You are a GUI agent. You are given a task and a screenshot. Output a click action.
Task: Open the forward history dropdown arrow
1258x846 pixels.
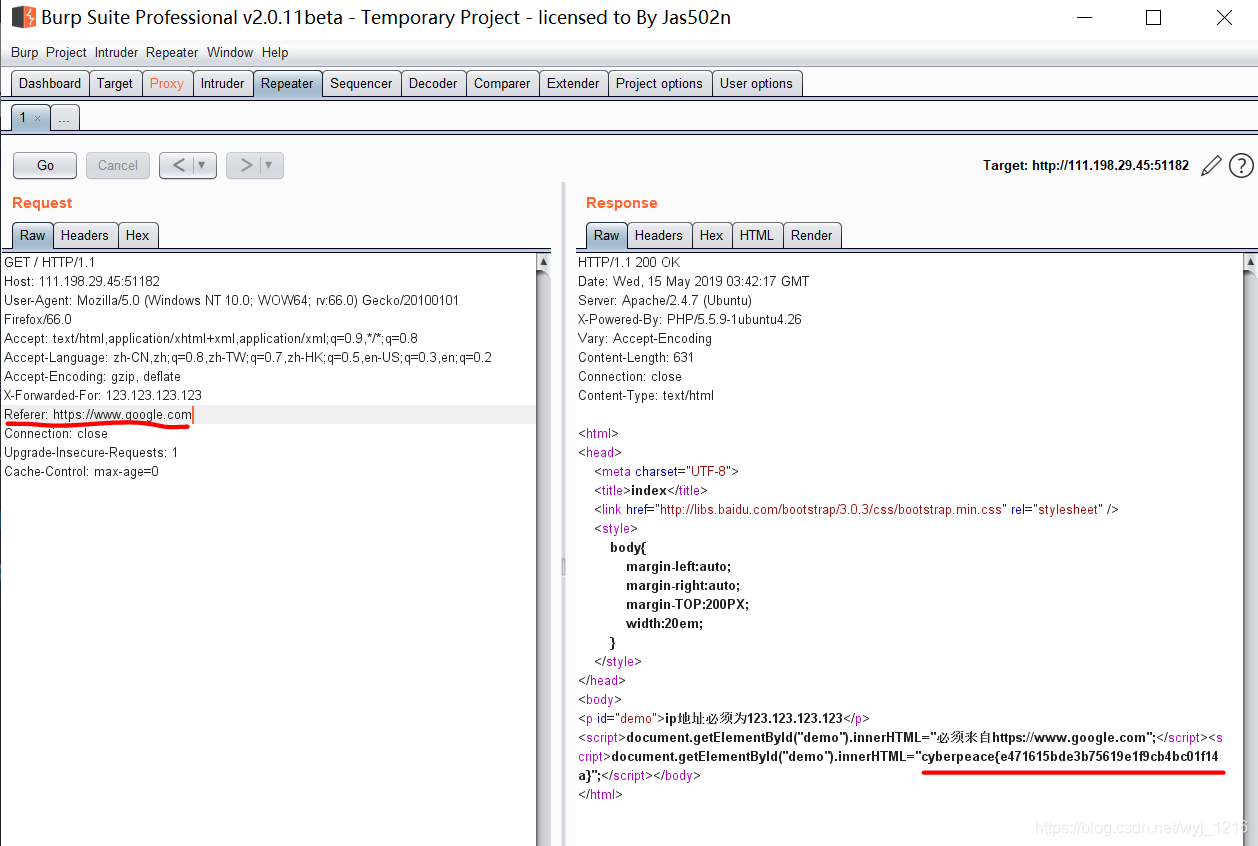tap(270, 165)
